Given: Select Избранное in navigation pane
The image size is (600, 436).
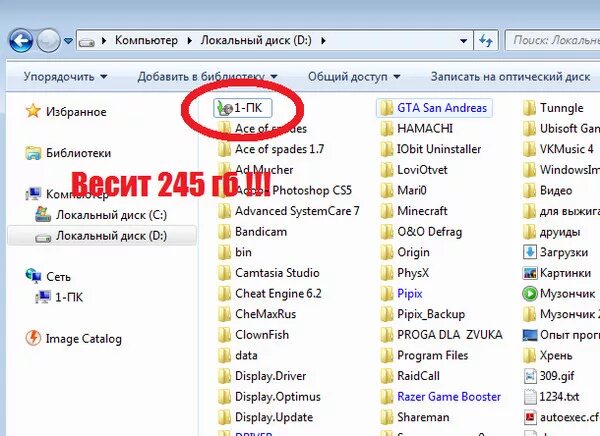Looking at the screenshot, I should (76, 112).
